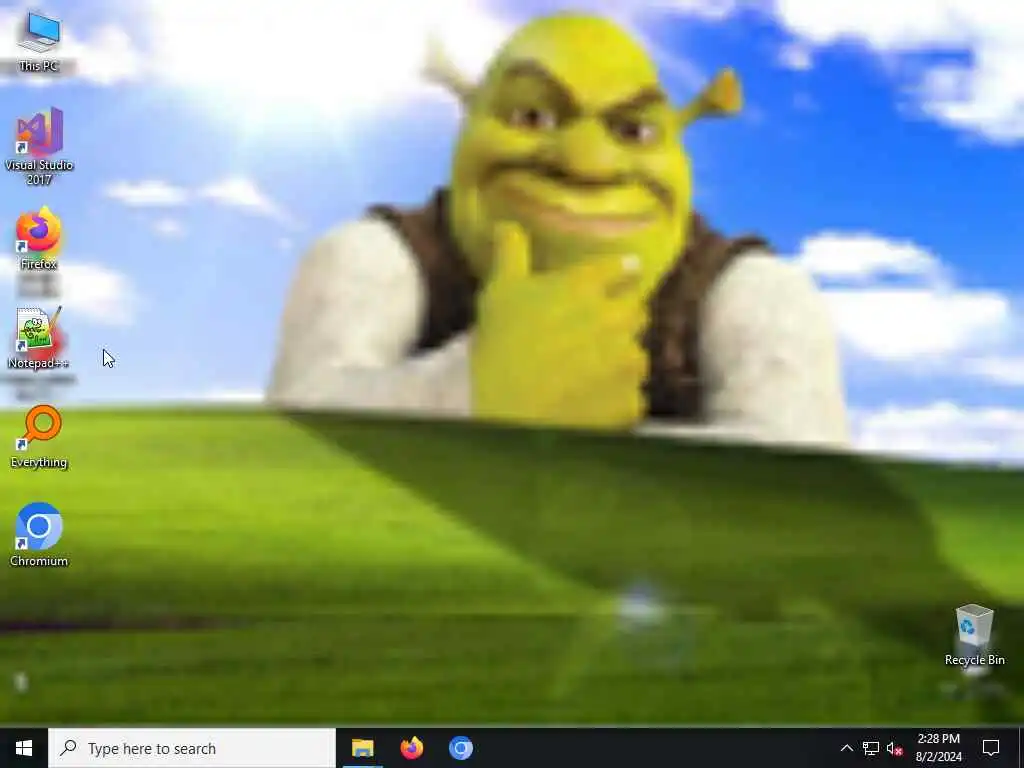1024x768 pixels.
Task: Select the Everything search shortcut
Action: point(39,437)
